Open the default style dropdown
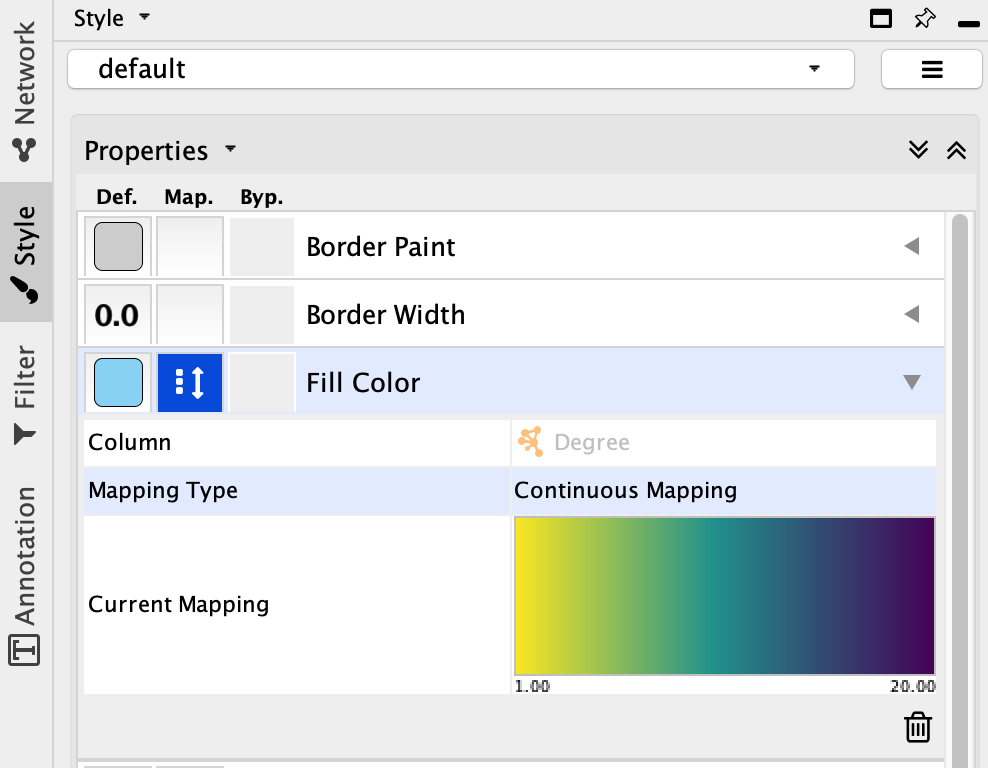Screen dimensions: 988x768 point(460,69)
